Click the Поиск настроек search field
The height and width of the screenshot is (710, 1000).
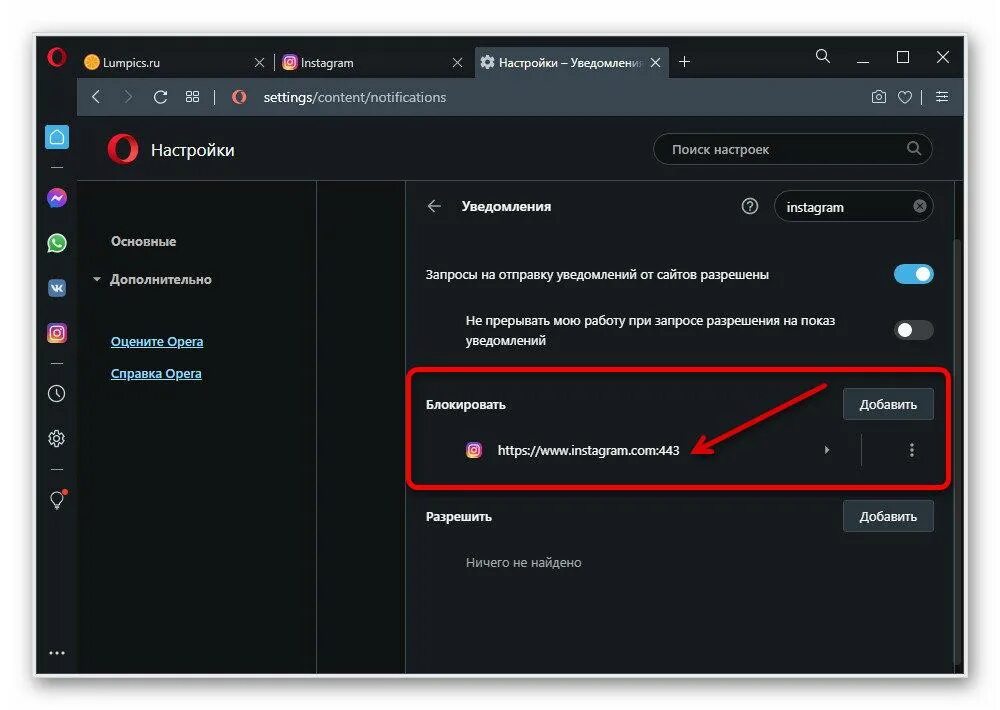coord(793,149)
